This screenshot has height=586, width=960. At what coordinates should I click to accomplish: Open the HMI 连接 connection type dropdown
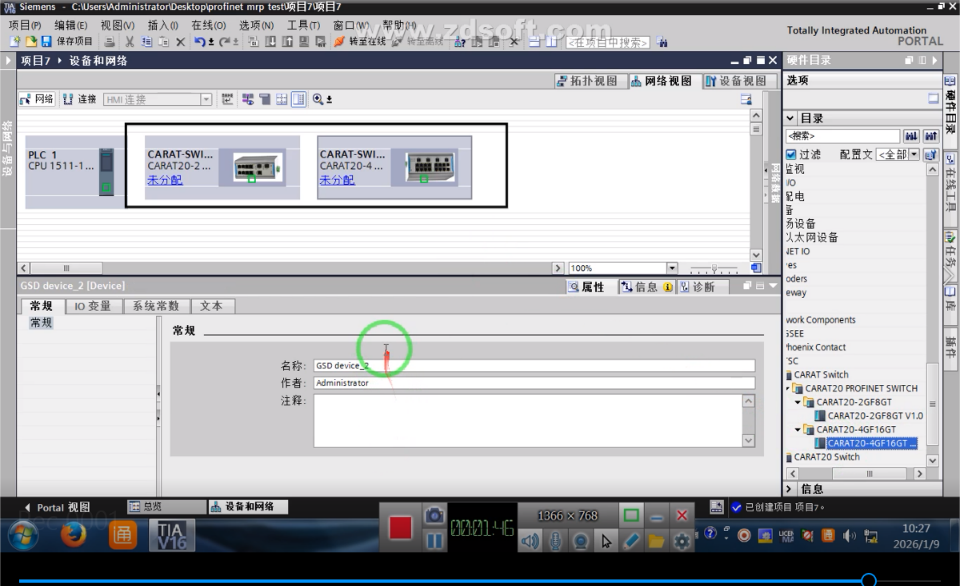tap(206, 99)
